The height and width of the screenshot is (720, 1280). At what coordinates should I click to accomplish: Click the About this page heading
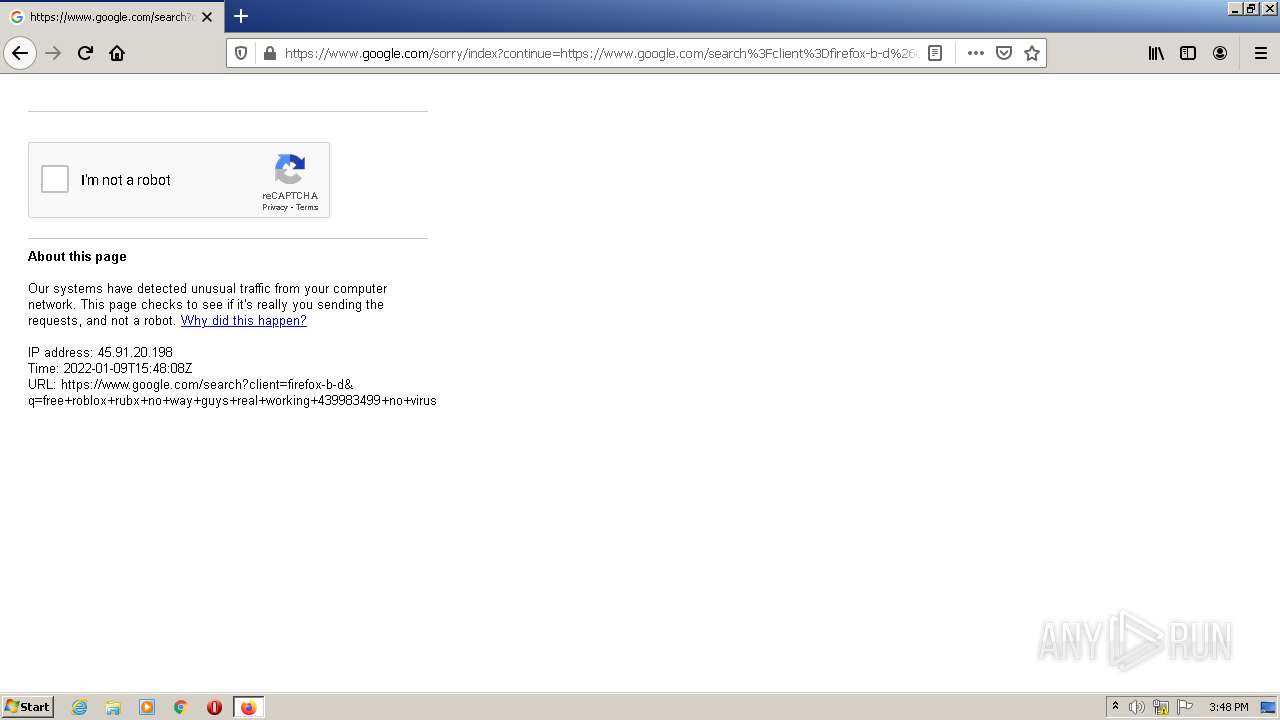click(77, 257)
